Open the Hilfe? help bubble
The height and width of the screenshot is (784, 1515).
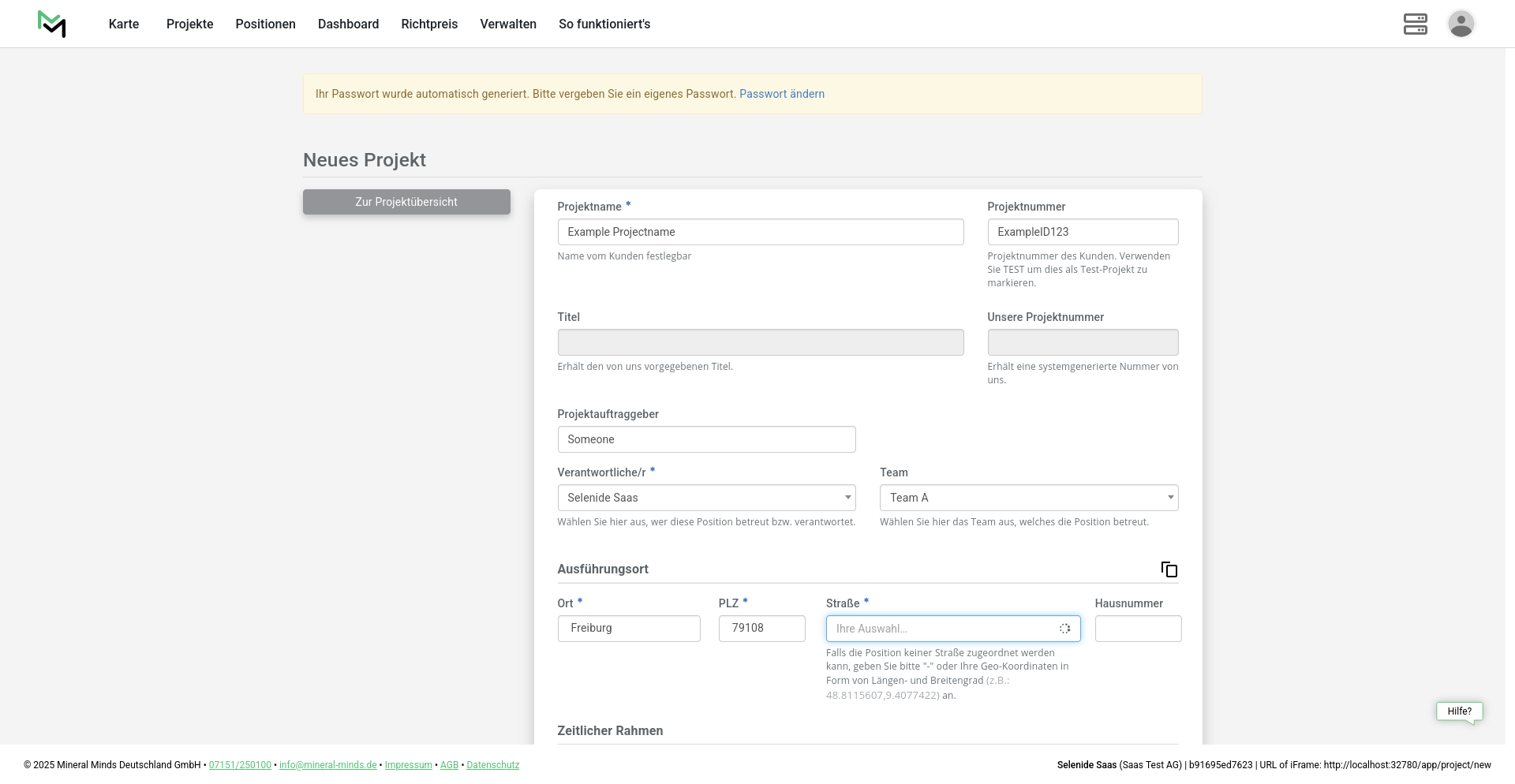tap(1459, 711)
